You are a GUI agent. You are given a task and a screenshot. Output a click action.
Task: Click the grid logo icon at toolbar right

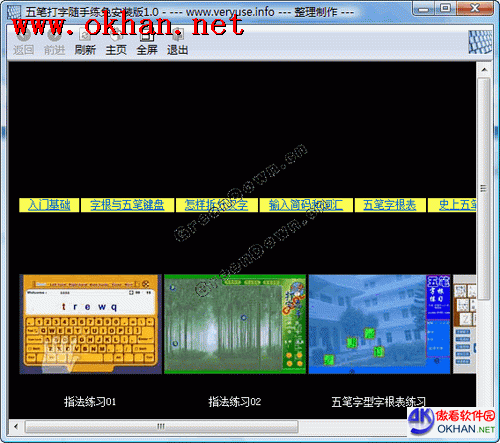coord(480,42)
